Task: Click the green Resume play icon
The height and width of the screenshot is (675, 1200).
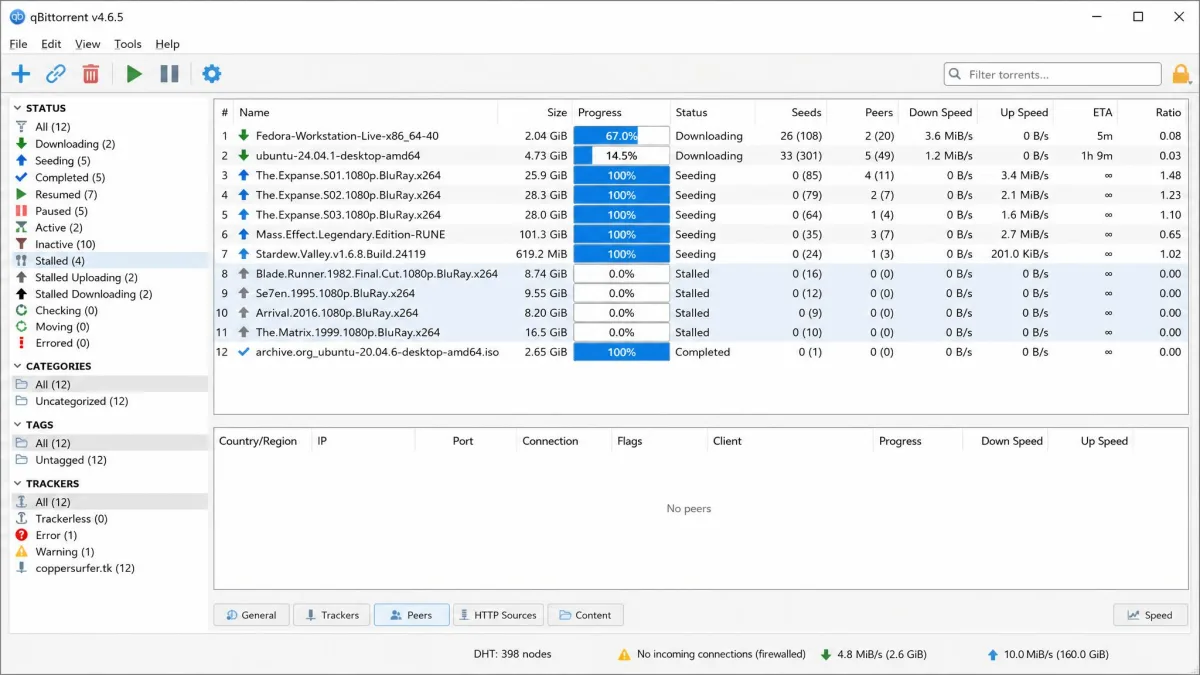Action: click(134, 73)
